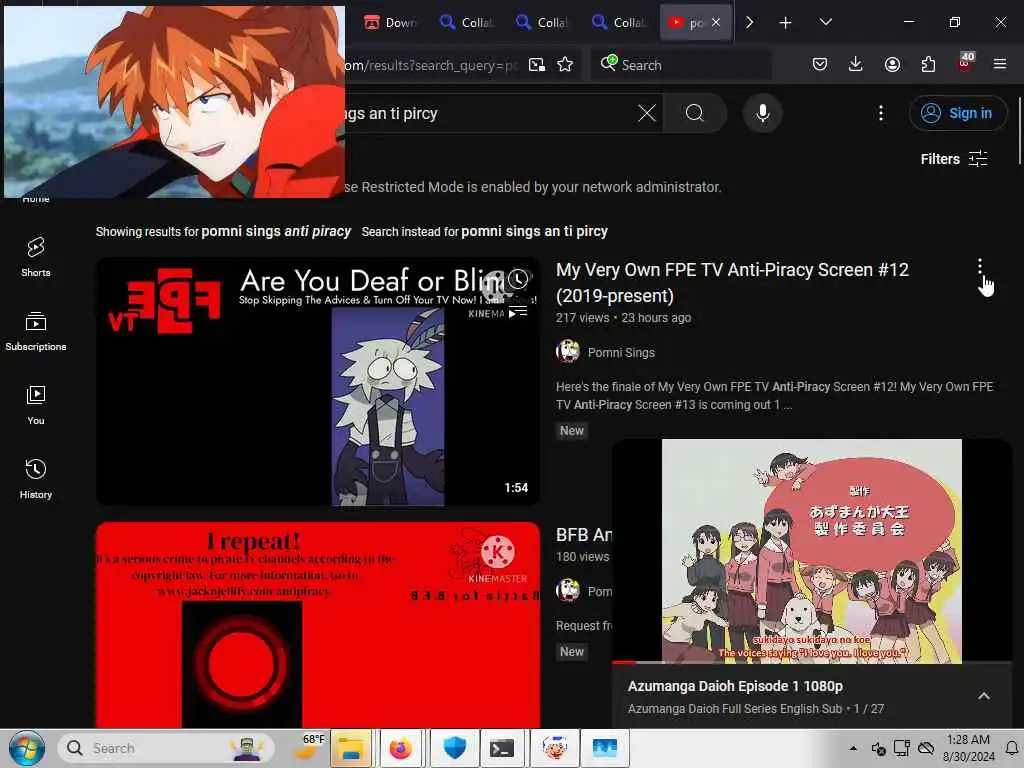Open Windows Start button
The width and height of the screenshot is (1024, 768).
(x=26, y=748)
